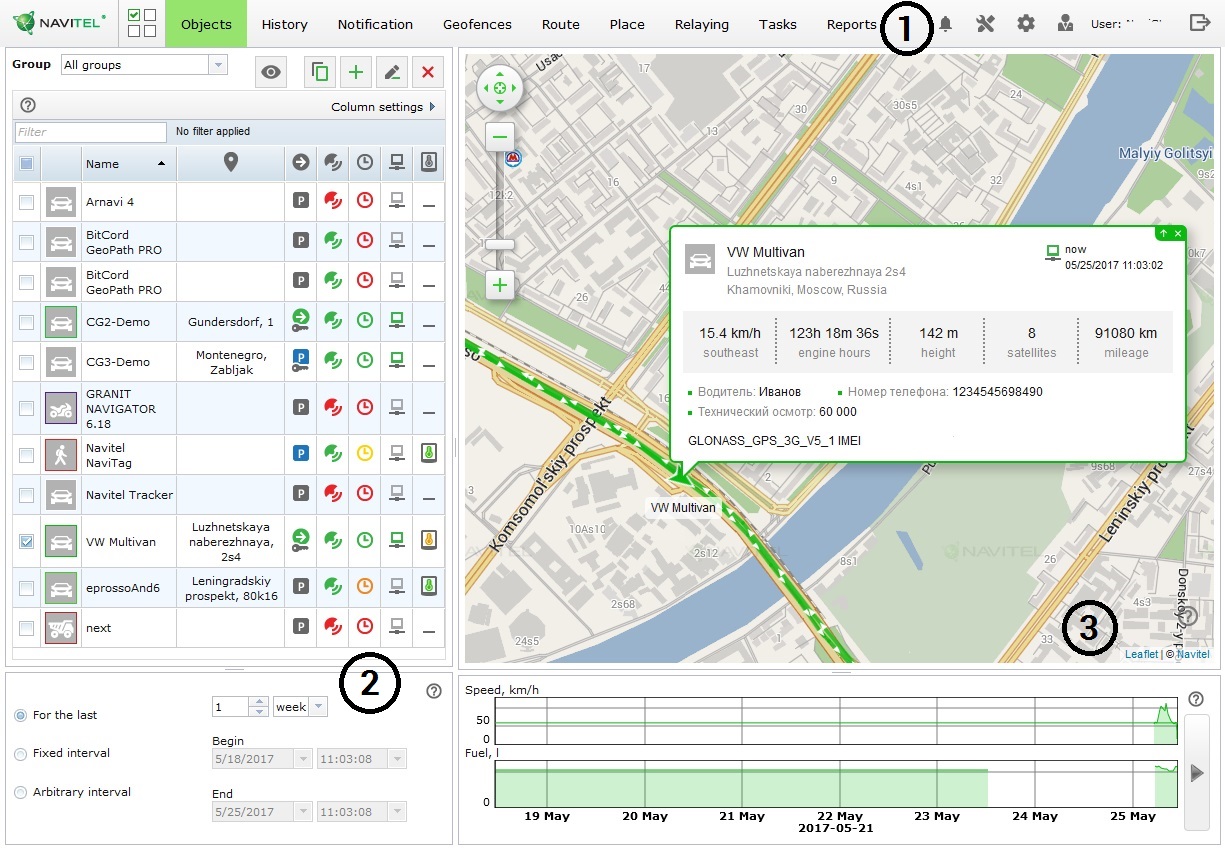The width and height of the screenshot is (1225, 850).
Task: Toggle the eye visibility button
Action: (x=271, y=72)
